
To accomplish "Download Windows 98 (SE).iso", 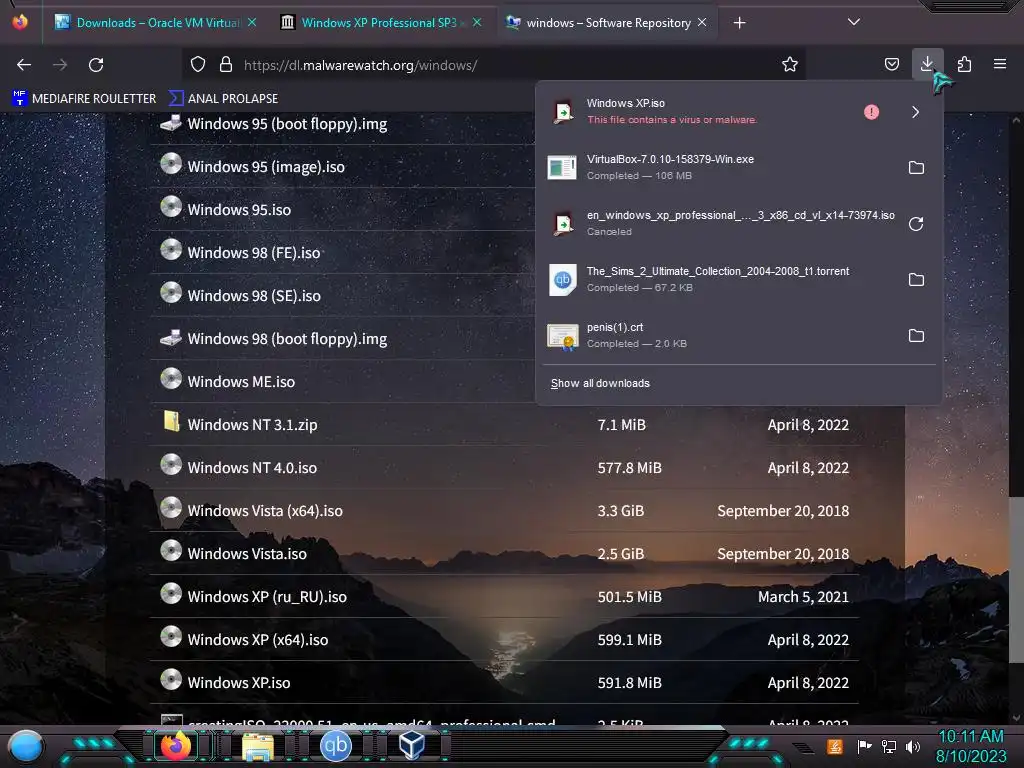I will [253, 296].
